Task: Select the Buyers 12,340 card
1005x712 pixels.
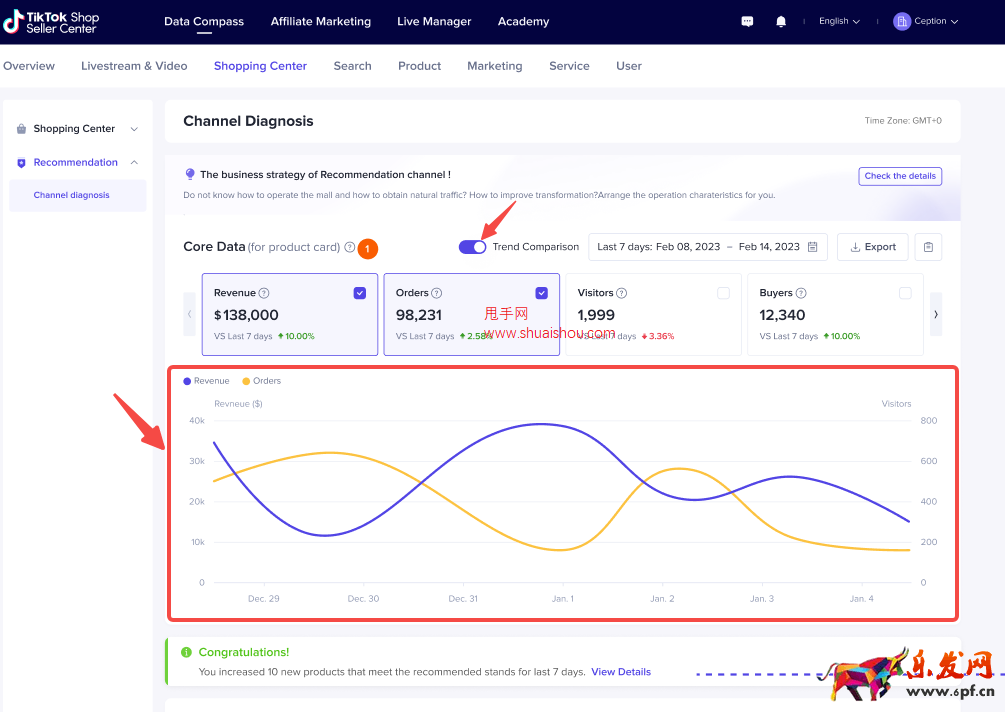Action: point(835,314)
